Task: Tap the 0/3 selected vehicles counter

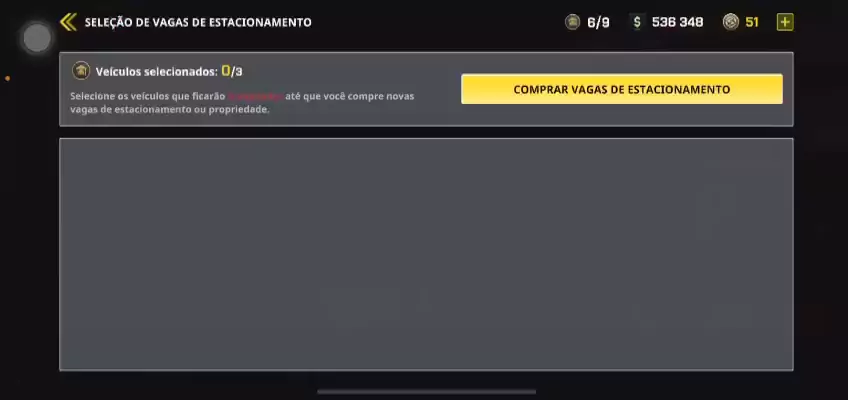Action: (232, 71)
